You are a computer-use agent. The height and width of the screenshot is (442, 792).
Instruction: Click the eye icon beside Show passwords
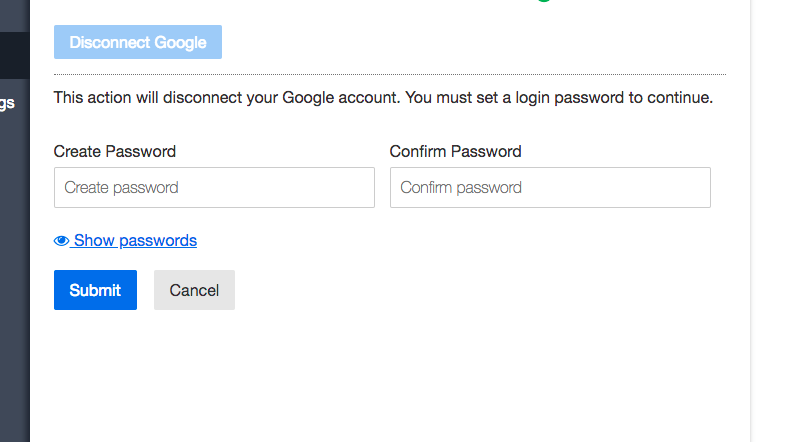tap(61, 241)
